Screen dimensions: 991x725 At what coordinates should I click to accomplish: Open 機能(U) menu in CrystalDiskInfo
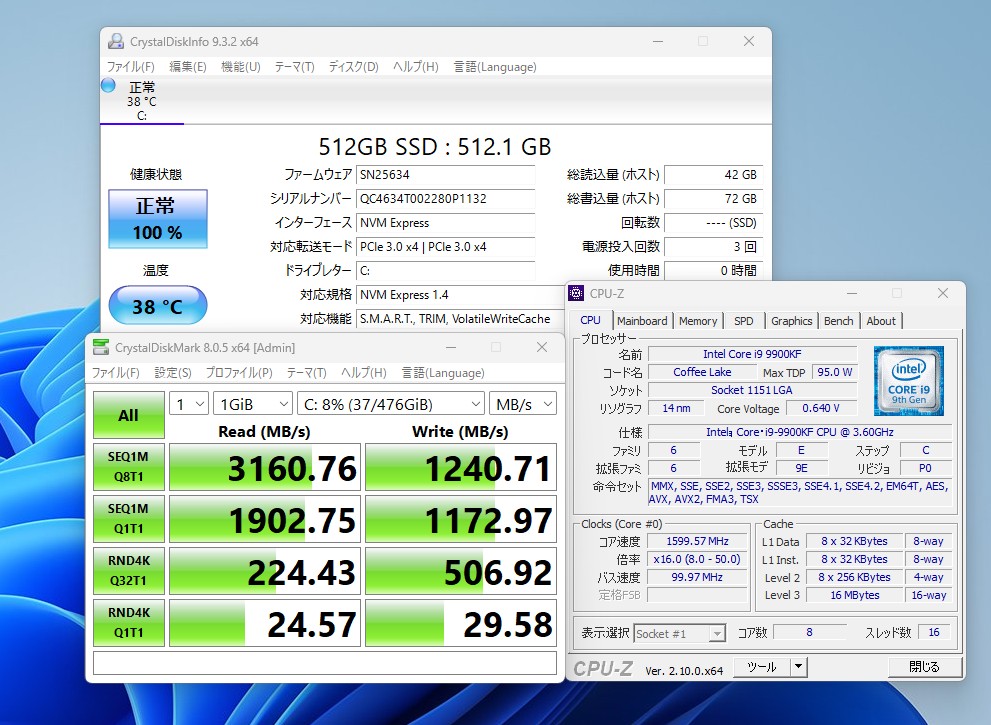[240, 66]
